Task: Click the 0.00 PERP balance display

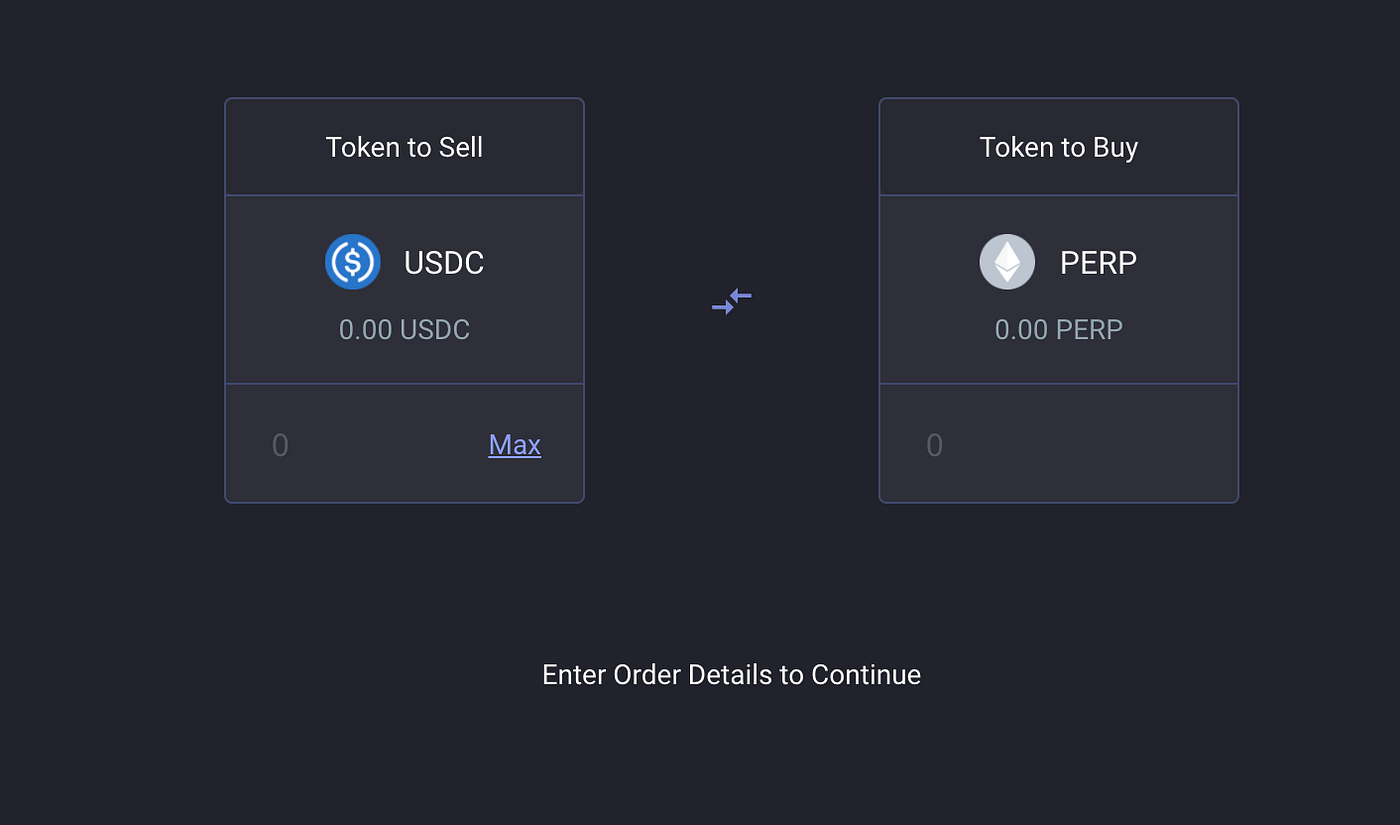Action: coord(1059,329)
